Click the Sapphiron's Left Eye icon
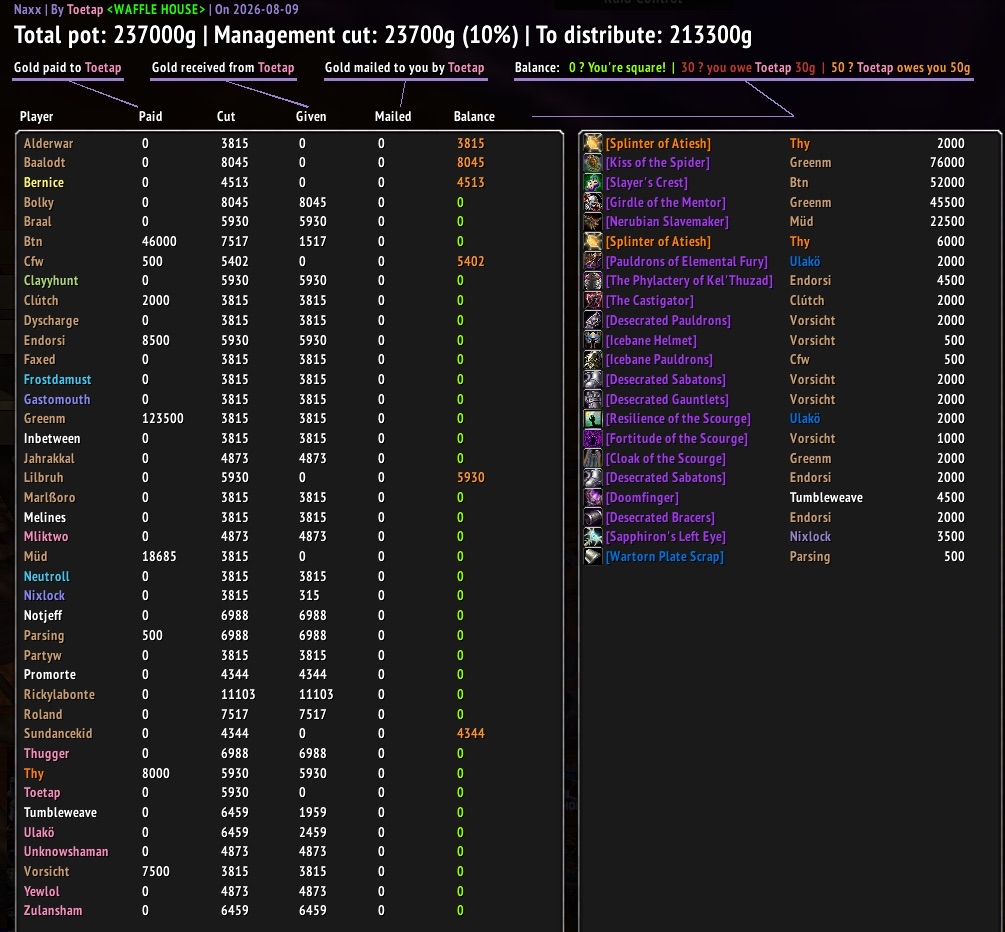 coord(593,537)
